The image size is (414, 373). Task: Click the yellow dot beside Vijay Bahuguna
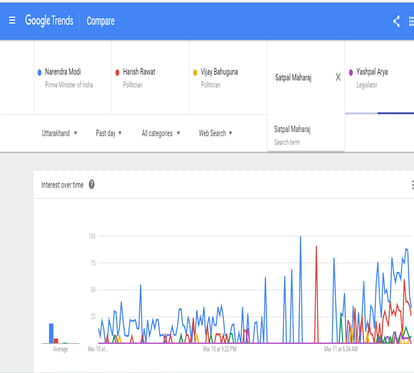pyautogui.click(x=195, y=72)
